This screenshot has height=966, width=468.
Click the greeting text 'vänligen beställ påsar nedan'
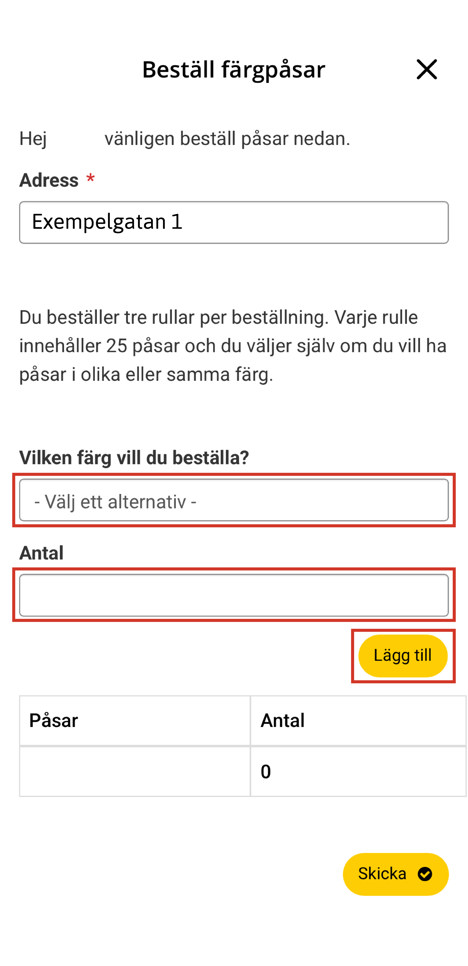click(x=227, y=139)
